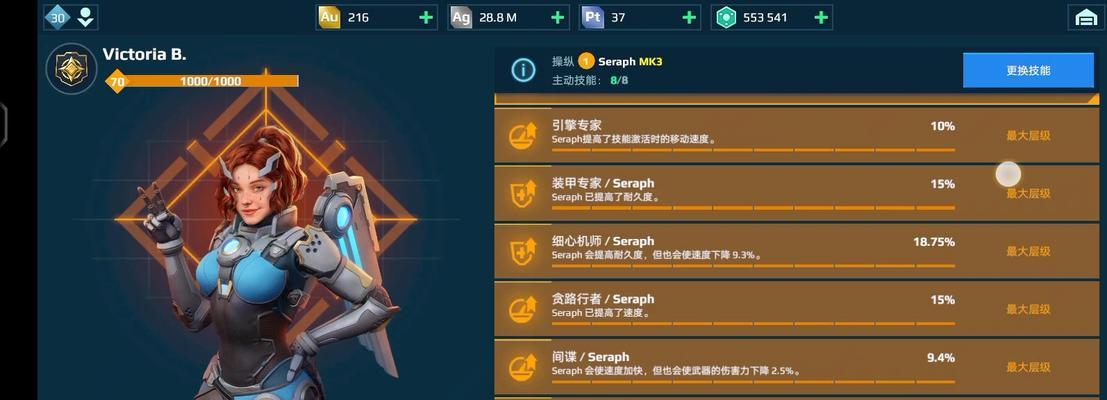This screenshot has height=400, width=1107.
Task: Select the 贪路行者 / Seraph skill icon
Action: pos(522,309)
